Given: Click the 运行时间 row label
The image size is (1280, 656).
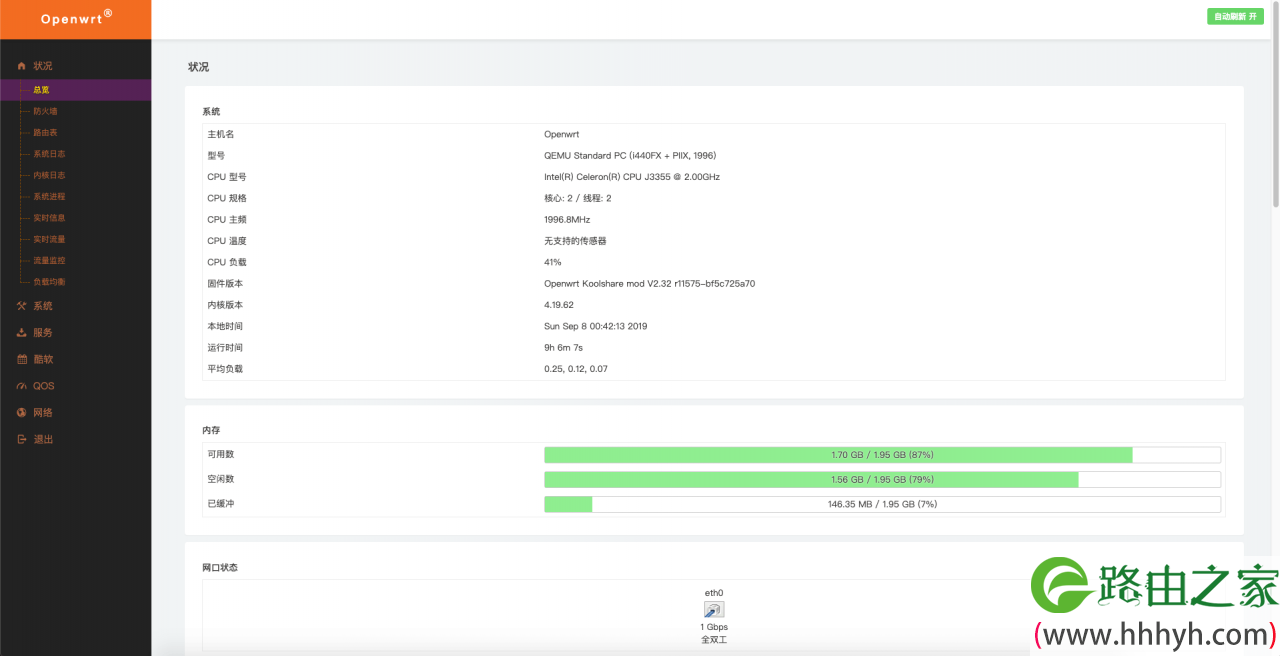Looking at the screenshot, I should 225,348.
